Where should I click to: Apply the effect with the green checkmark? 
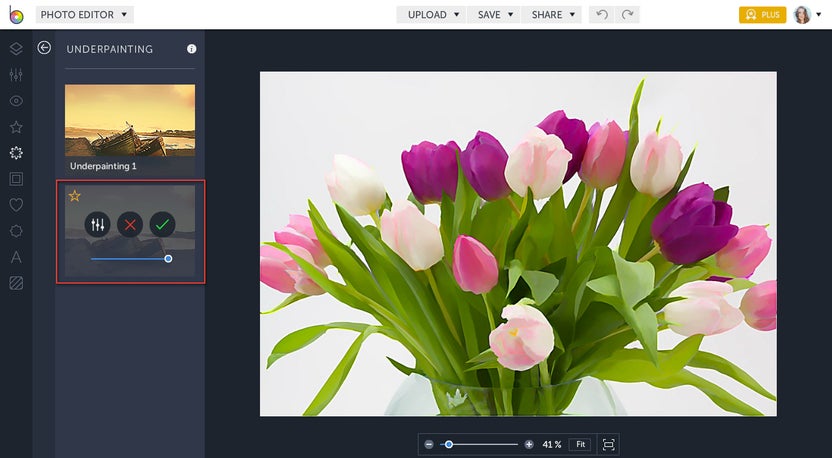click(x=162, y=225)
